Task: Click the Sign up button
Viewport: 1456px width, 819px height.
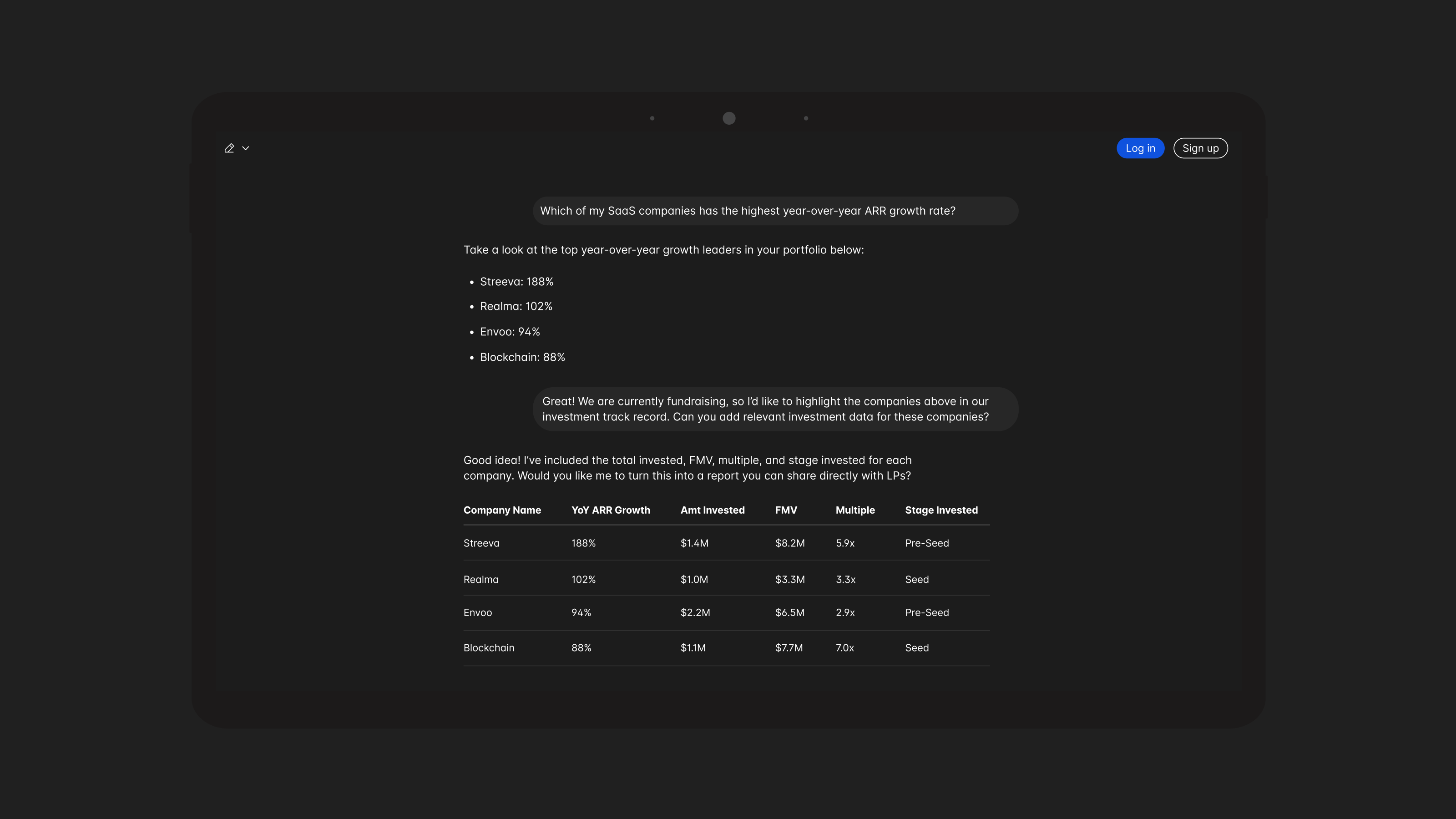Action: pyautogui.click(x=1200, y=148)
